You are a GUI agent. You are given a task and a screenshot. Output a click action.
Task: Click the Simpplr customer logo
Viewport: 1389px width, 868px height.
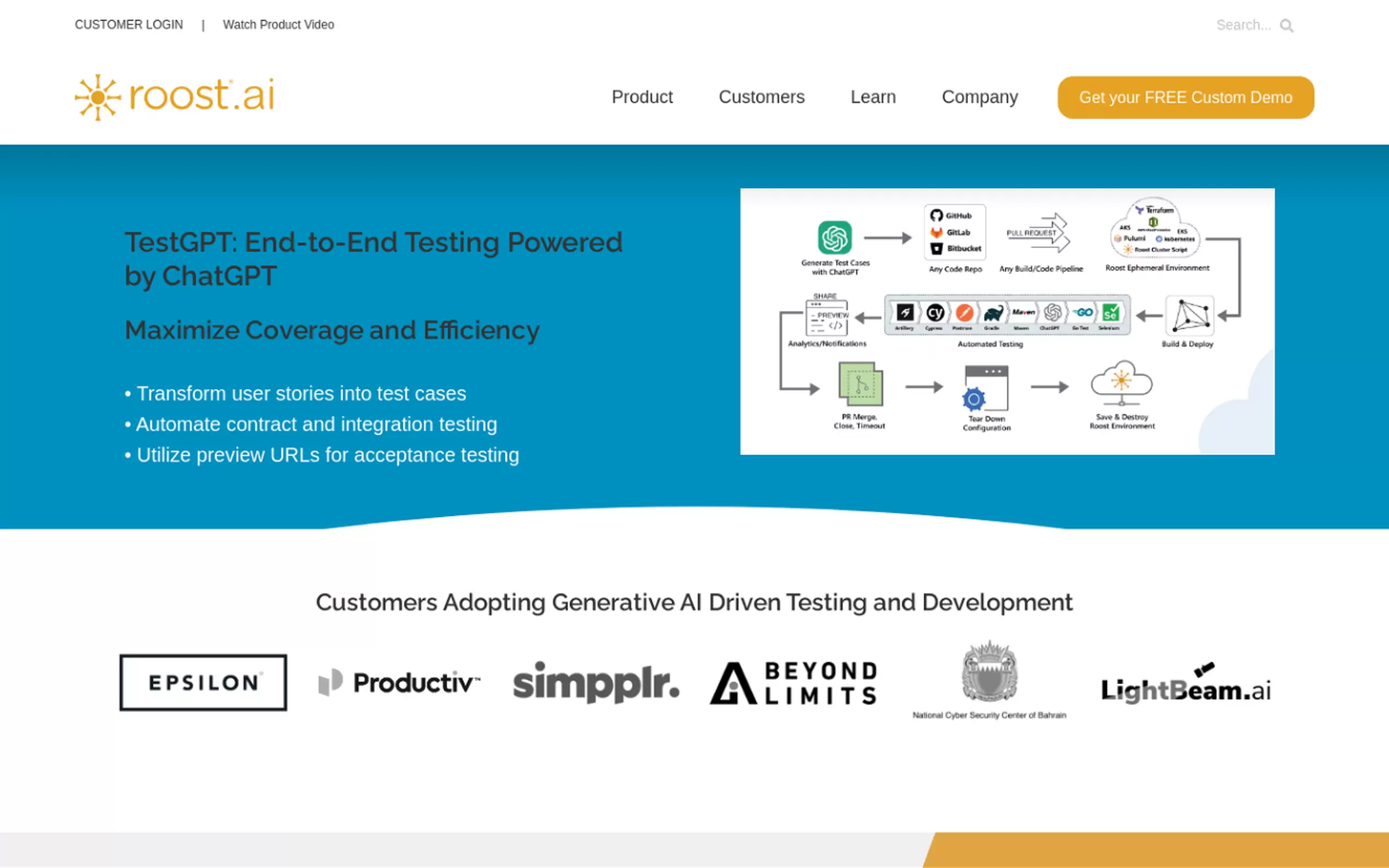(x=596, y=683)
